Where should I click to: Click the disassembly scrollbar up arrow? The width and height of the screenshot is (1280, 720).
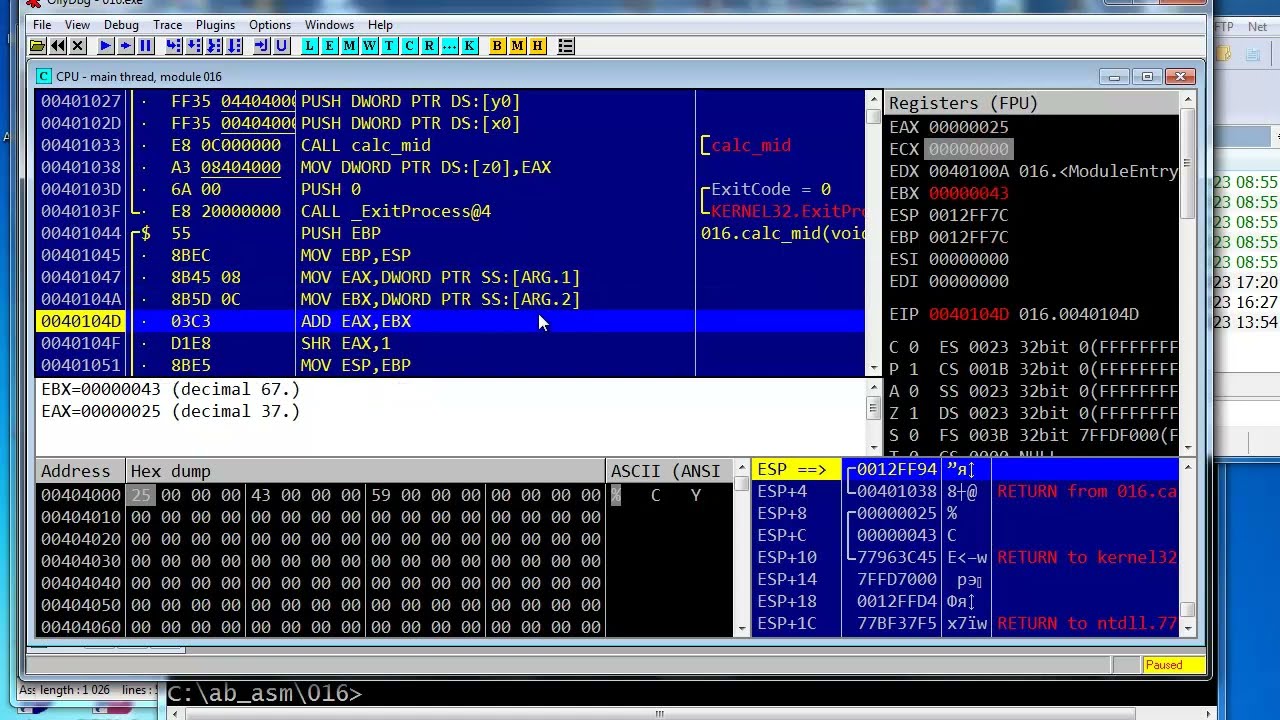coord(873,100)
